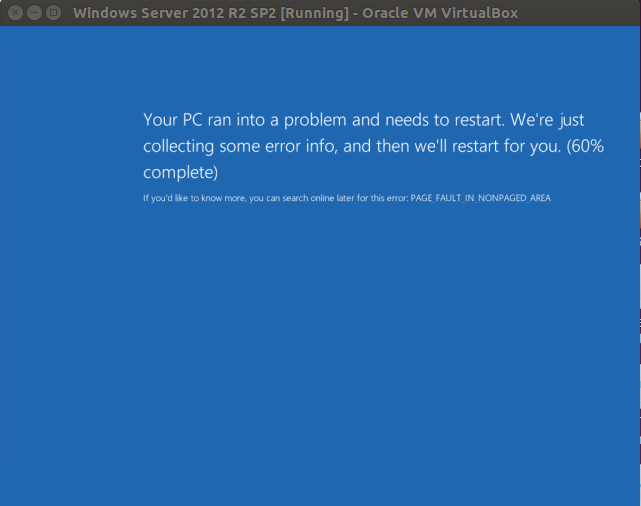Click the word "problem" in the heading

pos(315,120)
